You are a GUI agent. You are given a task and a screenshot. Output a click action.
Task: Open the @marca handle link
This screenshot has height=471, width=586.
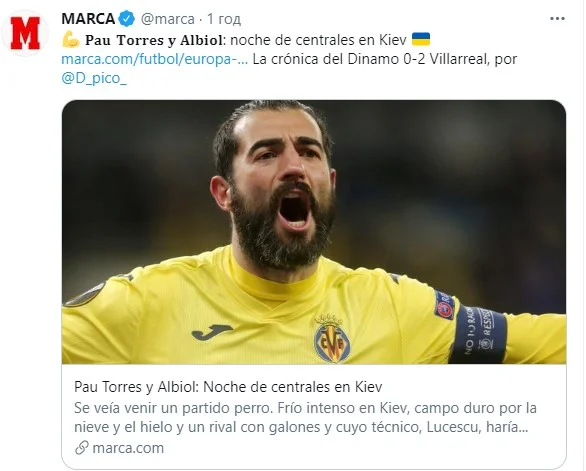tap(167, 19)
